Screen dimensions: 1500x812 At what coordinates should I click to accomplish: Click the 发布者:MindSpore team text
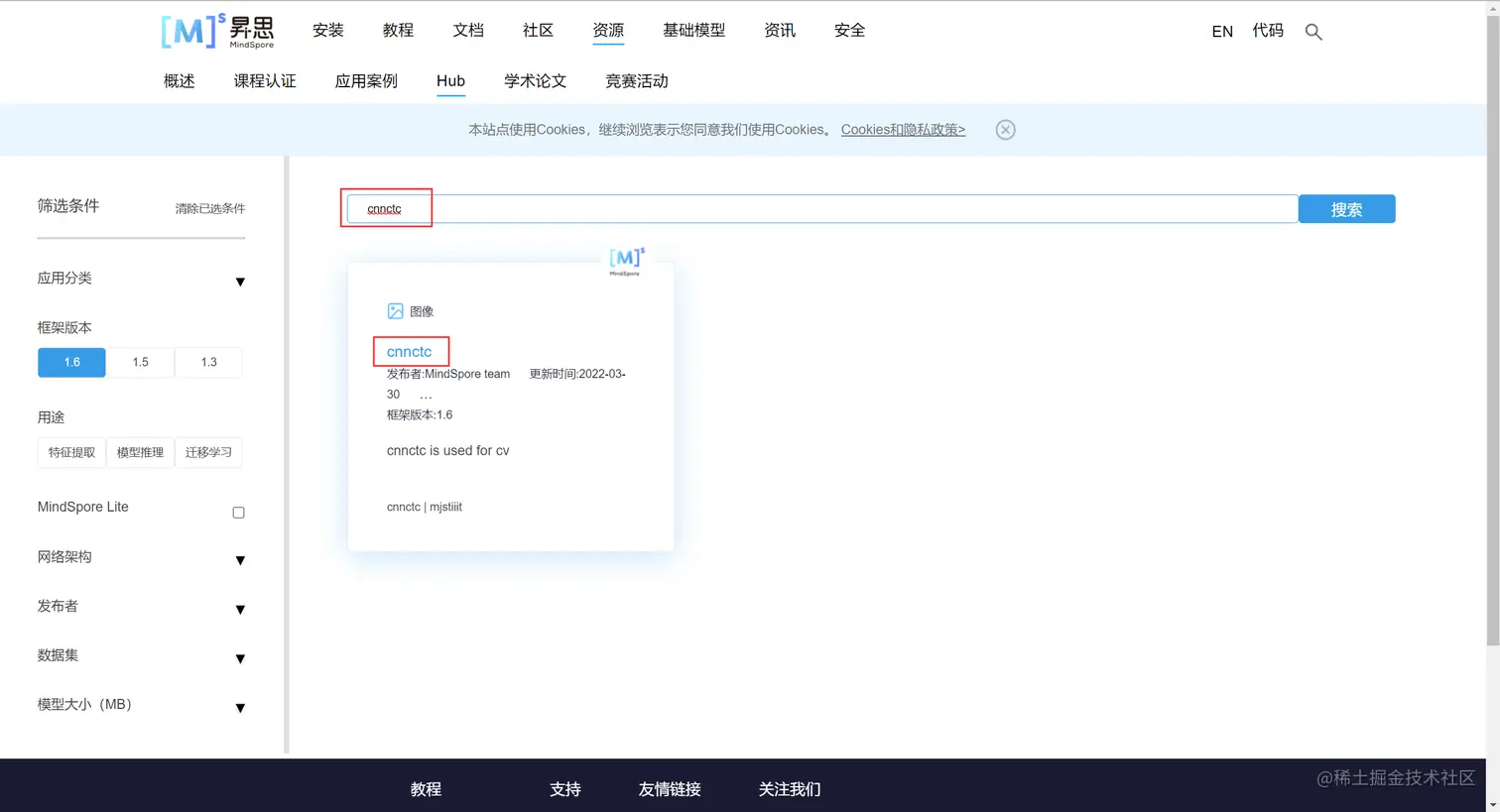[x=448, y=374]
